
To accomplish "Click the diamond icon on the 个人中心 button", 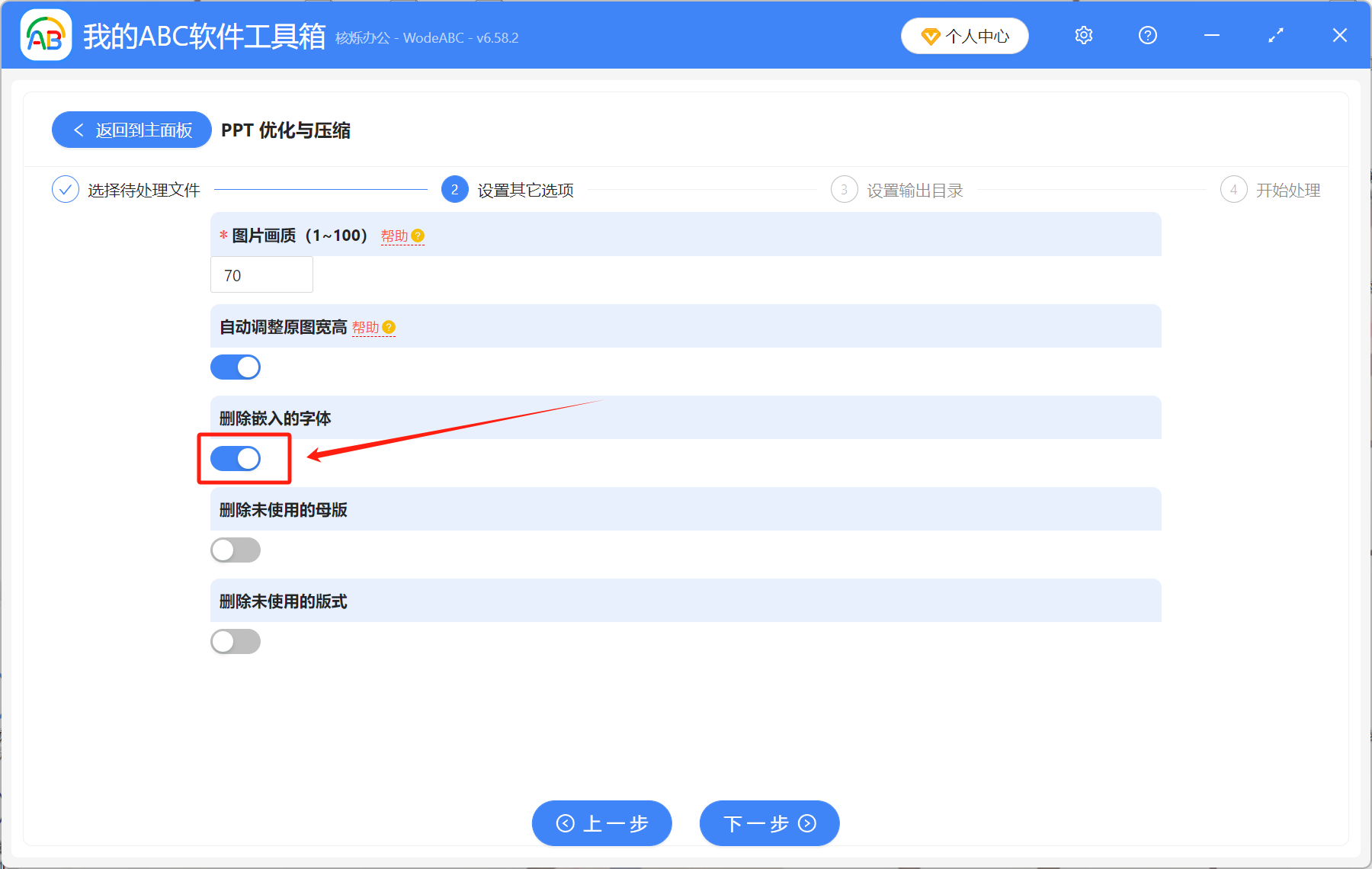I will pos(931,36).
